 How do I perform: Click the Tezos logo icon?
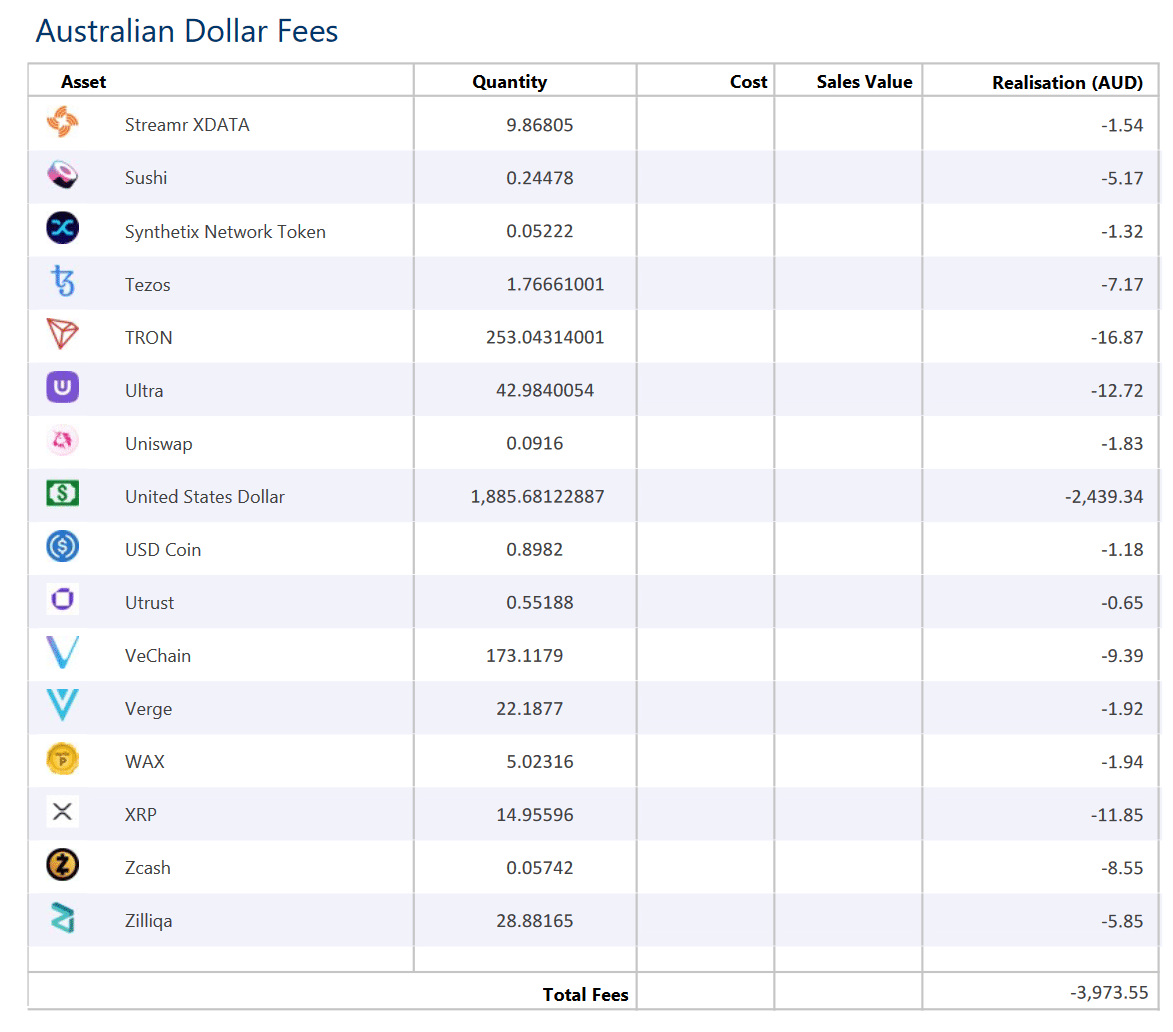click(63, 281)
